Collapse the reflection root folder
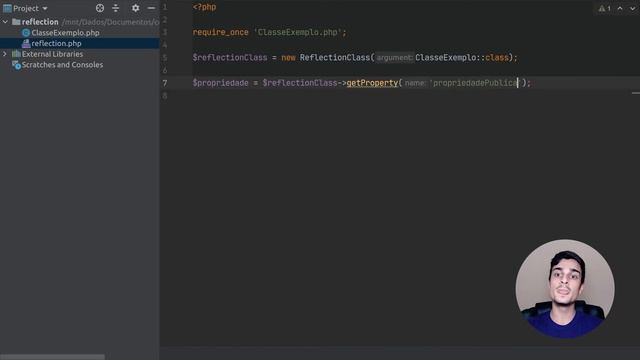The image size is (640, 360). coord(5,22)
